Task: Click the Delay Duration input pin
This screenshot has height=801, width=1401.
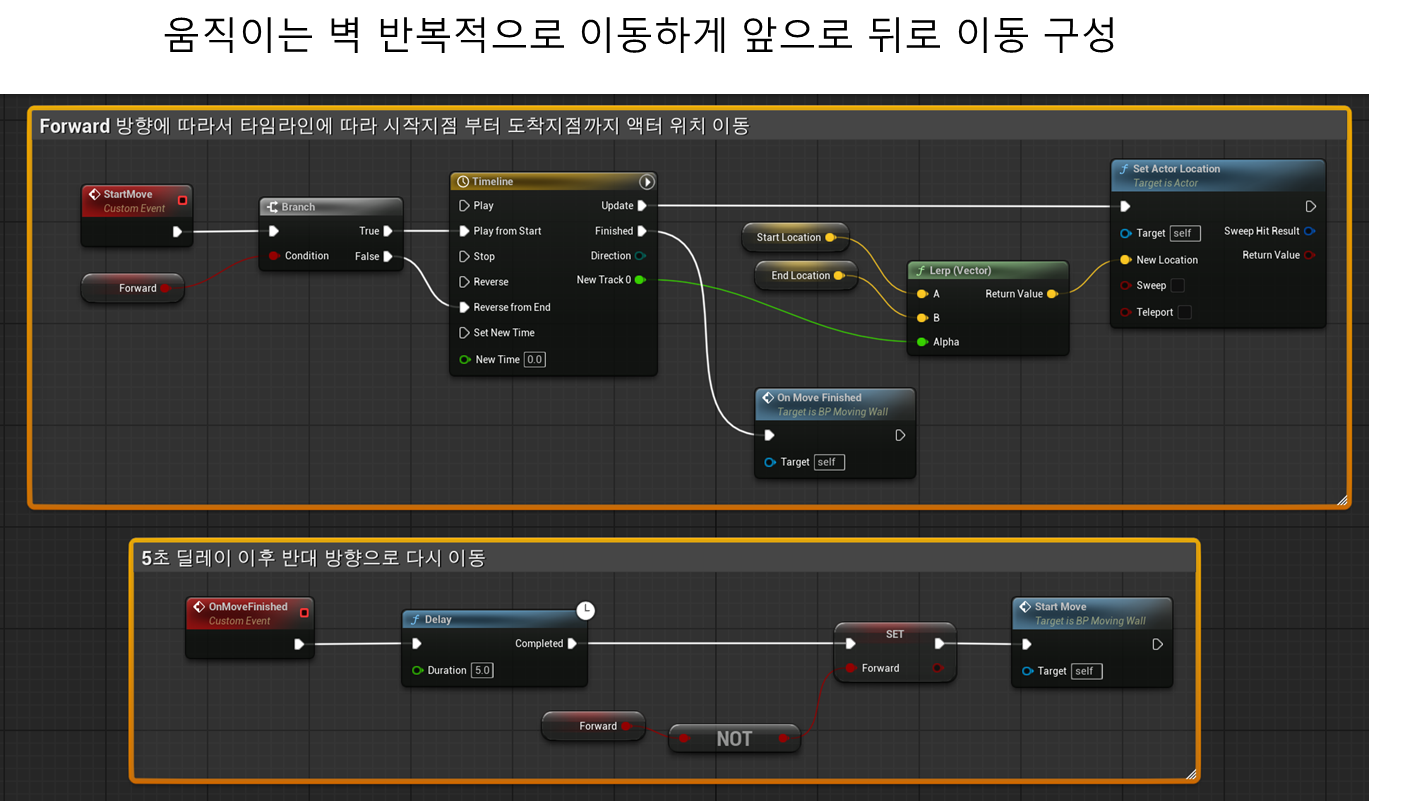Action: point(417,670)
